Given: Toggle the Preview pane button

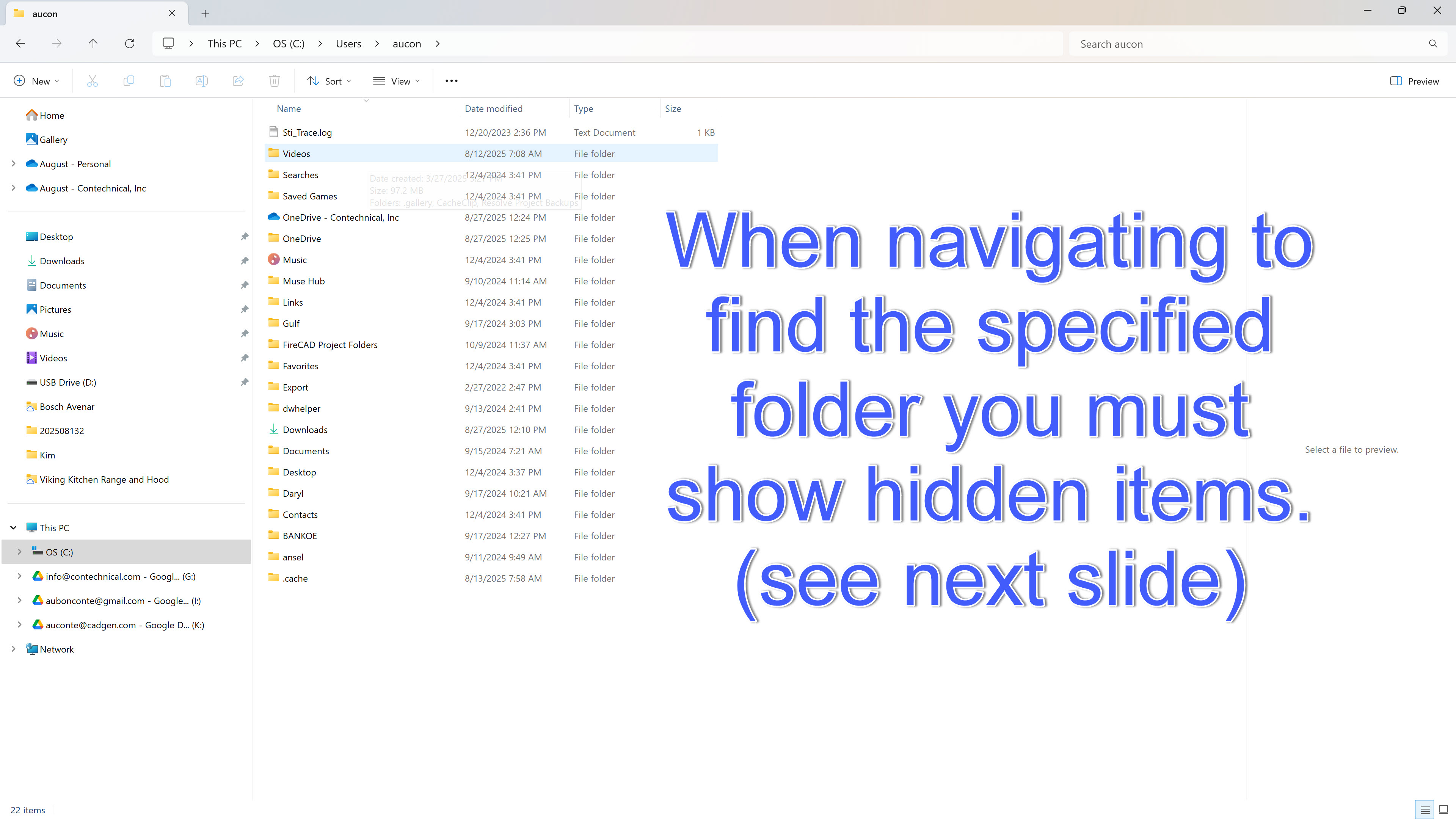Looking at the screenshot, I should coord(1414,81).
